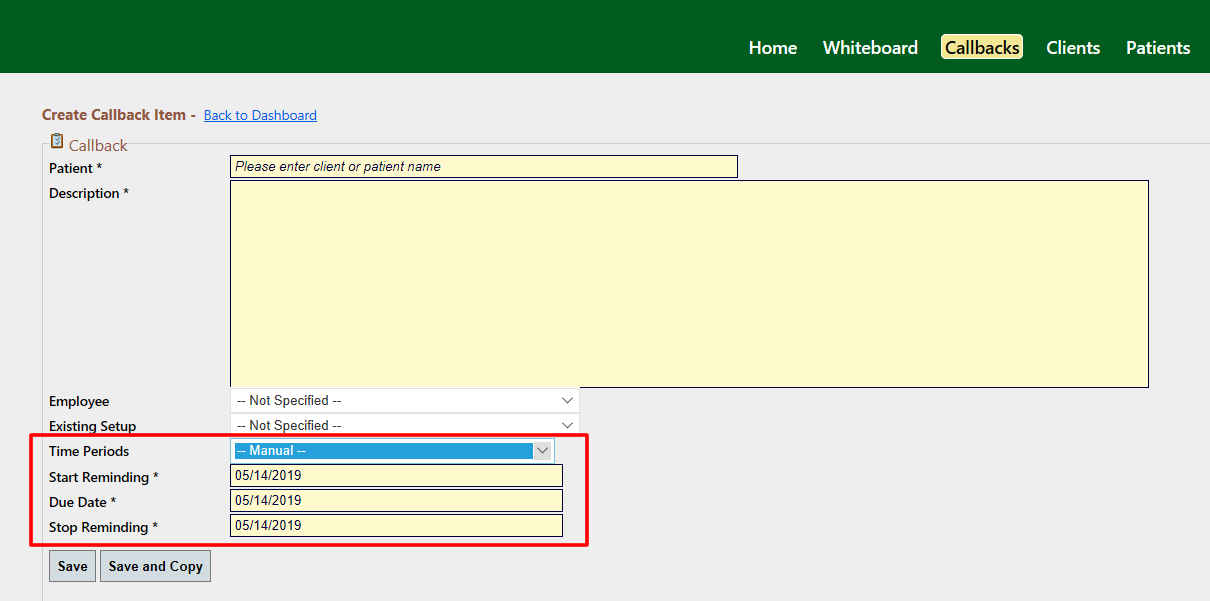This screenshot has height=601, width=1210.
Task: Focus the Patient name input field
Action: (484, 166)
